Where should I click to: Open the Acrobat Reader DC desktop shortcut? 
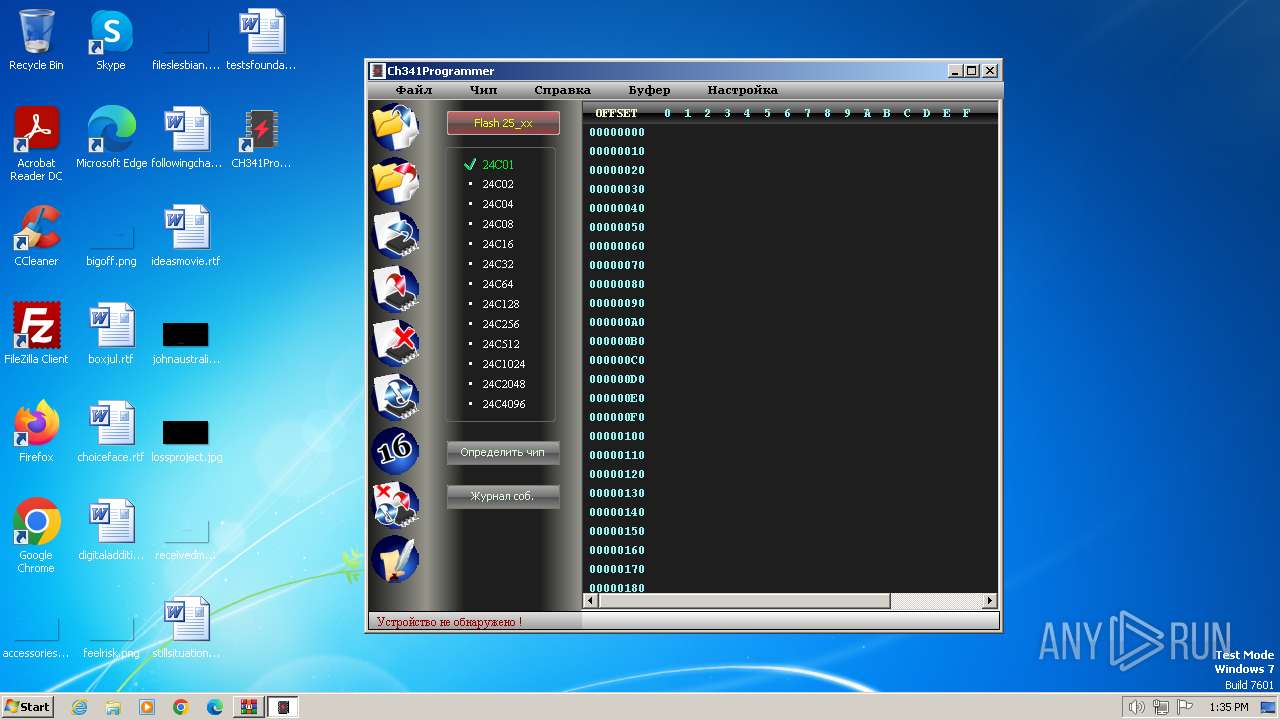click(x=36, y=144)
